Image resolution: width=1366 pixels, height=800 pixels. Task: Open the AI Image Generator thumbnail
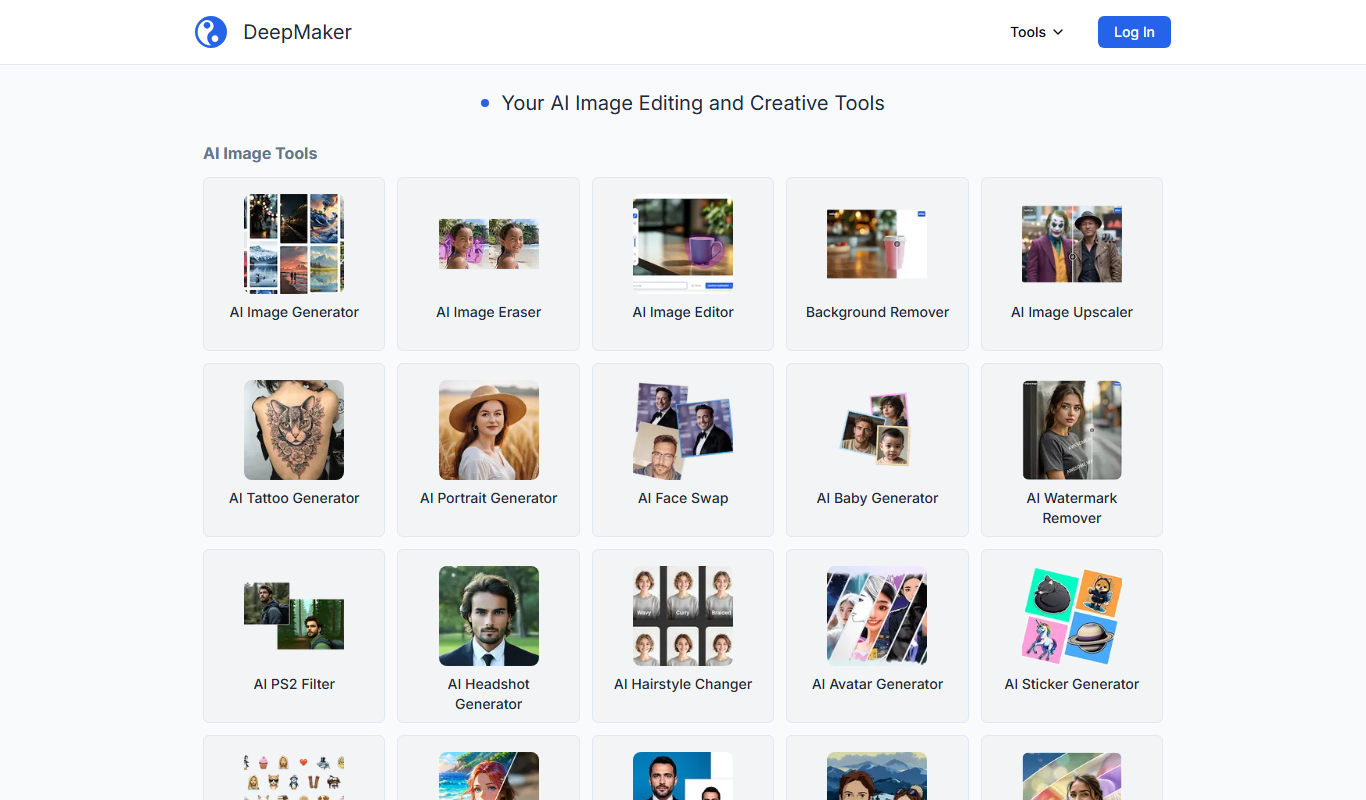294,244
